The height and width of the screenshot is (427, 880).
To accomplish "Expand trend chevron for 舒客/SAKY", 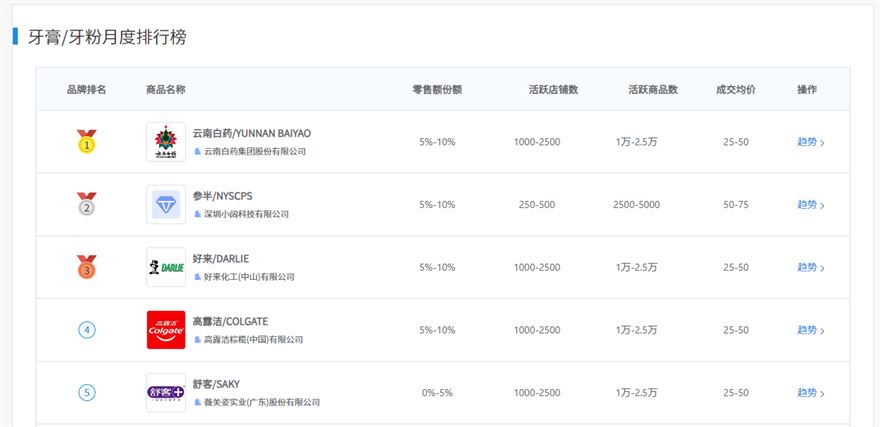I will [x=822, y=394].
